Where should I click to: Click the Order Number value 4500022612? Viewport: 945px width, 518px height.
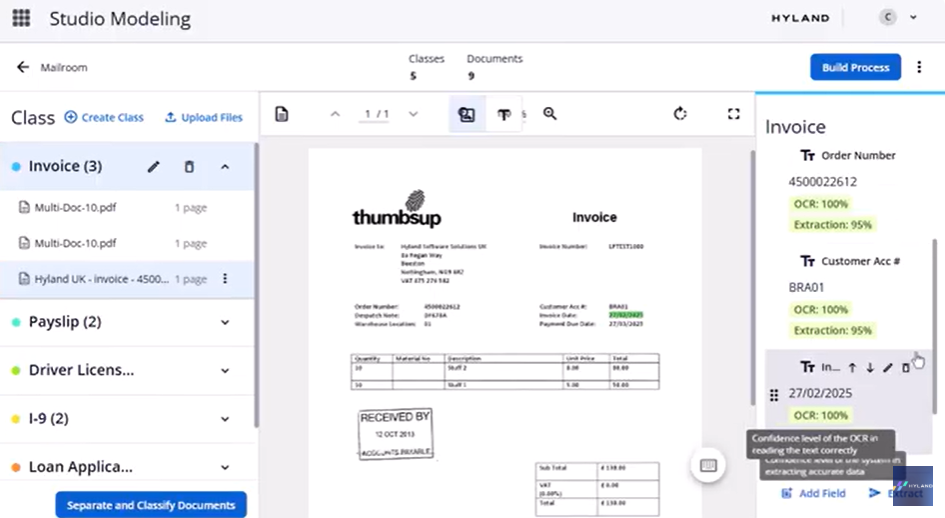click(823, 182)
